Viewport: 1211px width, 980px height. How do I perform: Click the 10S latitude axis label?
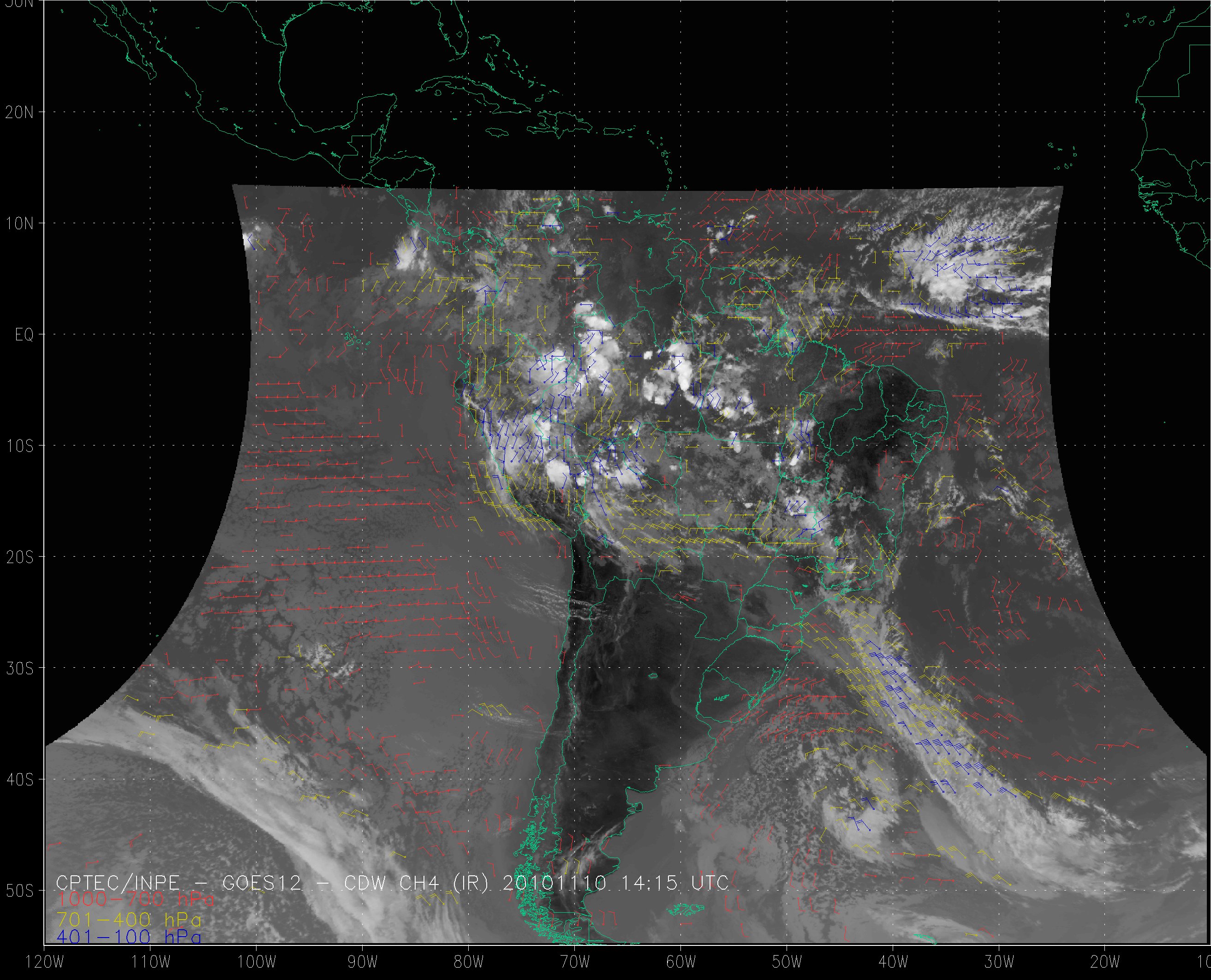tap(20, 446)
